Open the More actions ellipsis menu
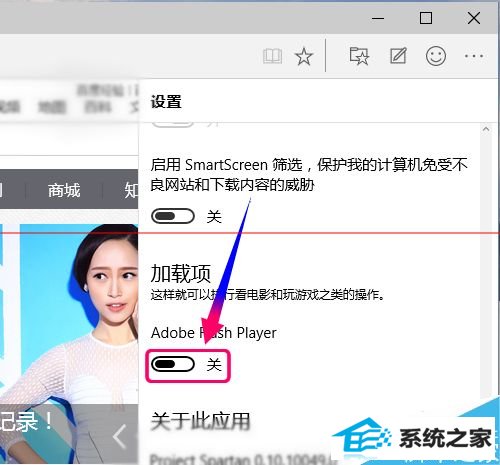Image resolution: width=500 pixels, height=465 pixels. (x=474, y=56)
